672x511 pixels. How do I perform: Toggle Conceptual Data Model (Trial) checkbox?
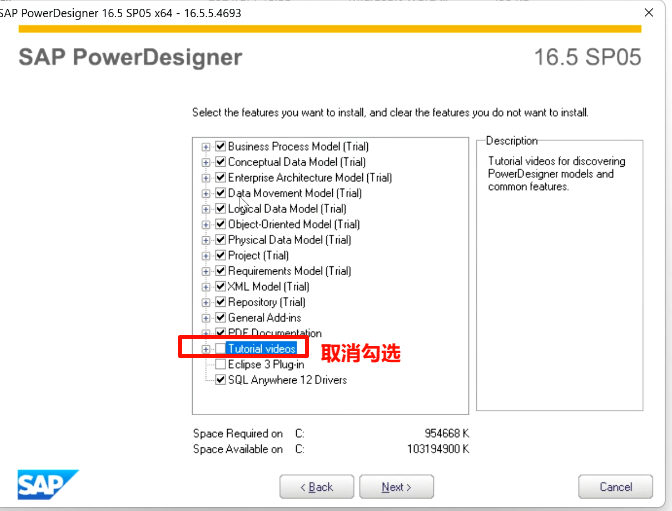click(220, 162)
